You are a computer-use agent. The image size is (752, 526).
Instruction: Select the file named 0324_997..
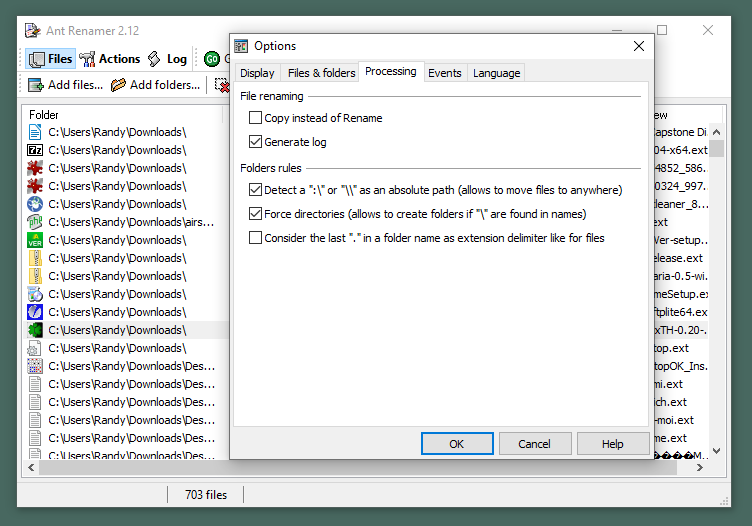point(681,186)
